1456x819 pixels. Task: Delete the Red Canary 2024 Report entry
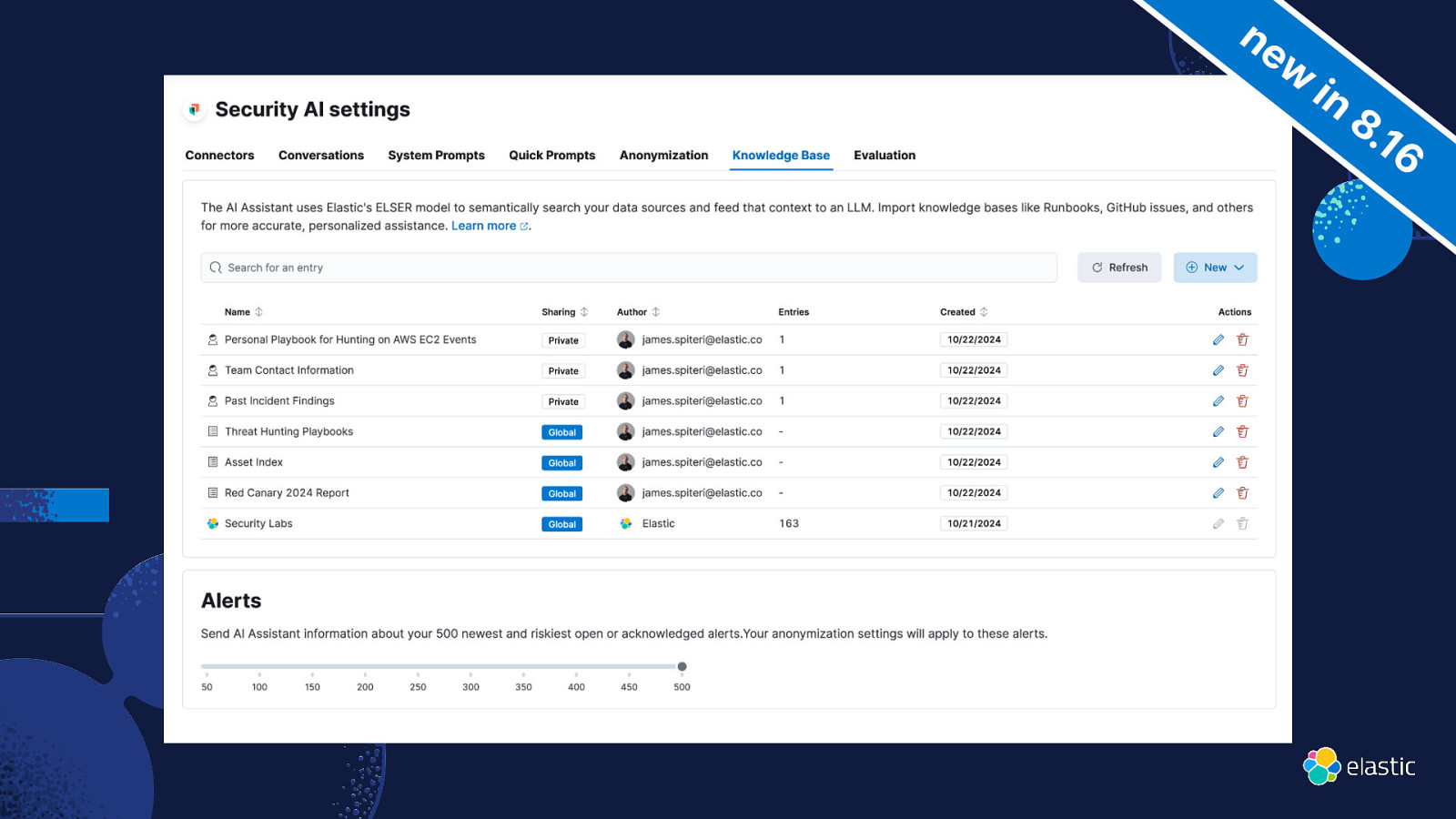(1242, 493)
